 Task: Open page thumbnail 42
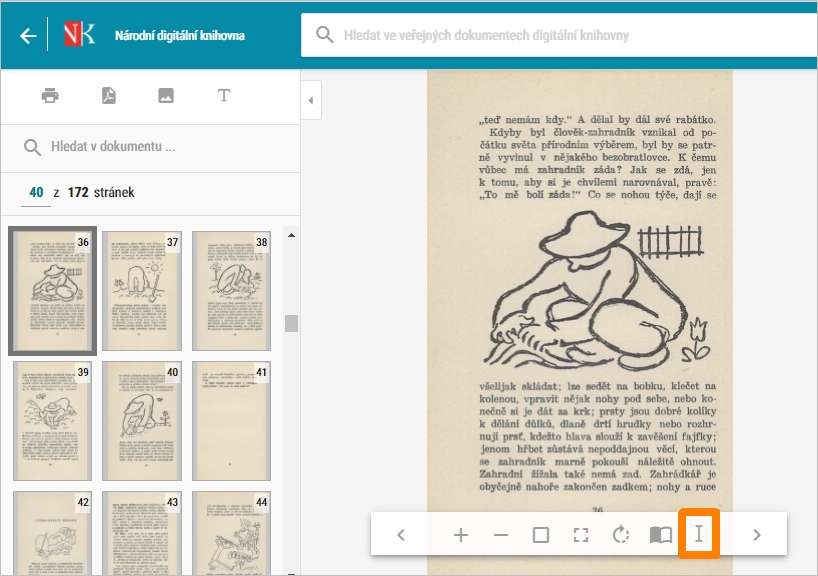[52, 533]
